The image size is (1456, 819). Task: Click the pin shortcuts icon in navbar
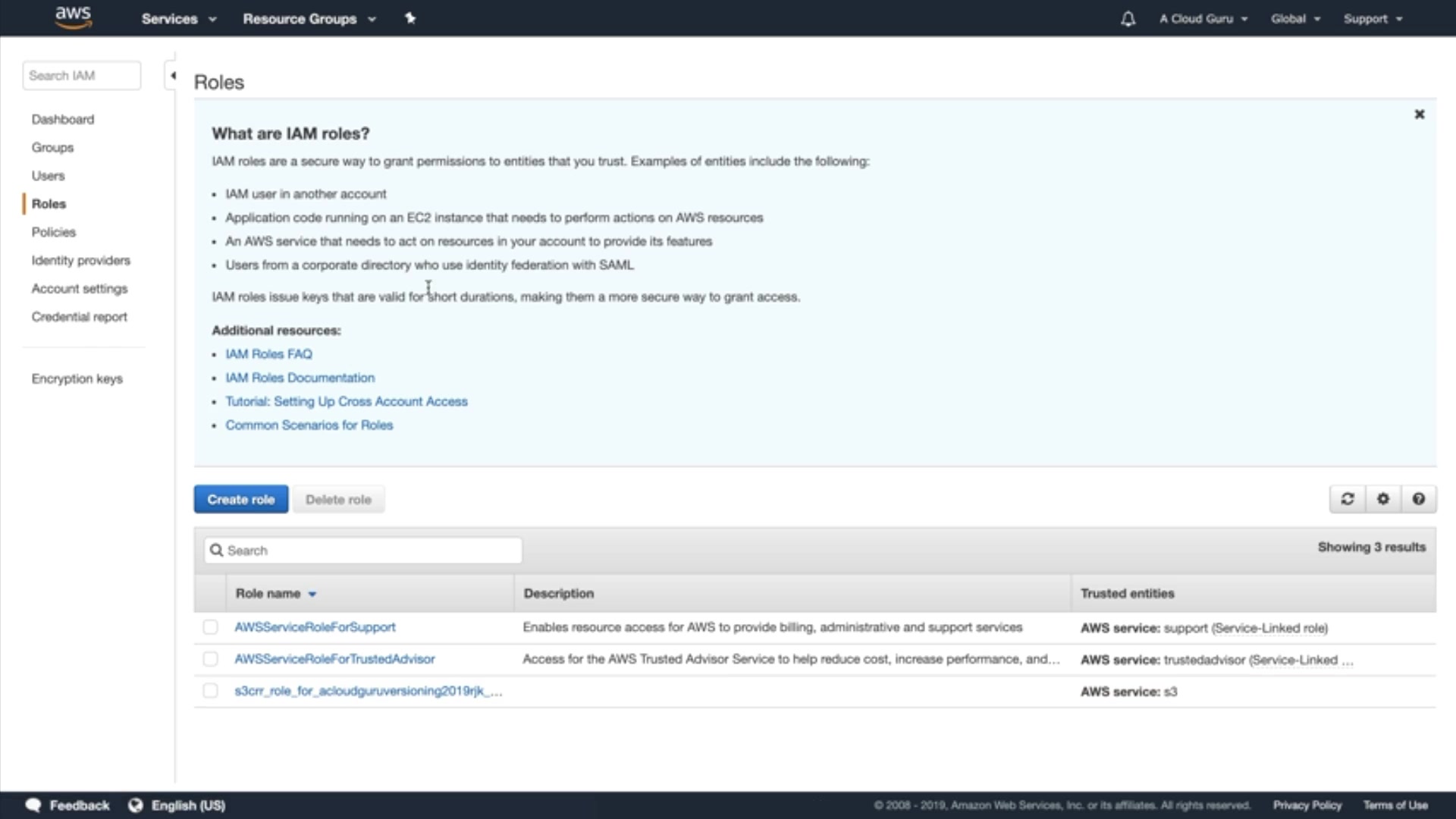click(x=410, y=18)
